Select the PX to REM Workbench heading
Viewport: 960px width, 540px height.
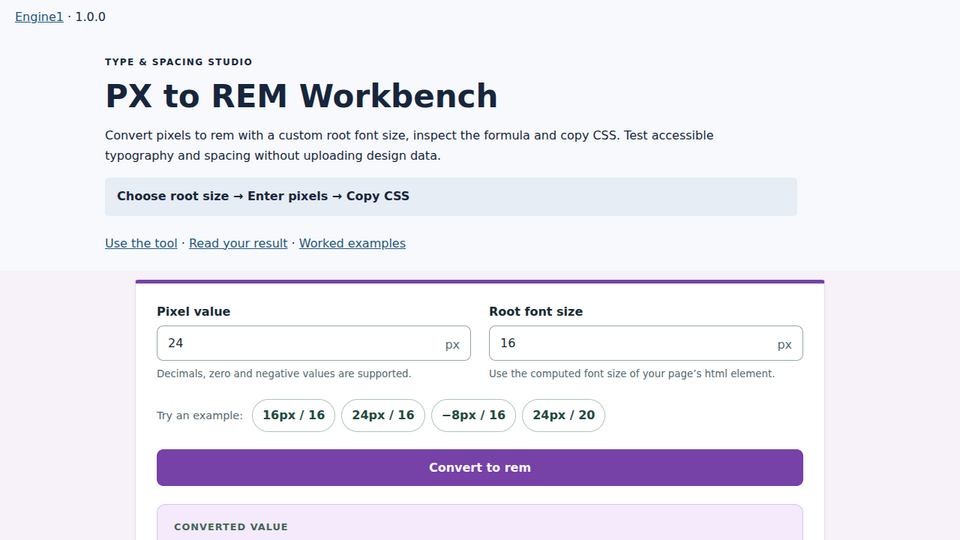301,96
